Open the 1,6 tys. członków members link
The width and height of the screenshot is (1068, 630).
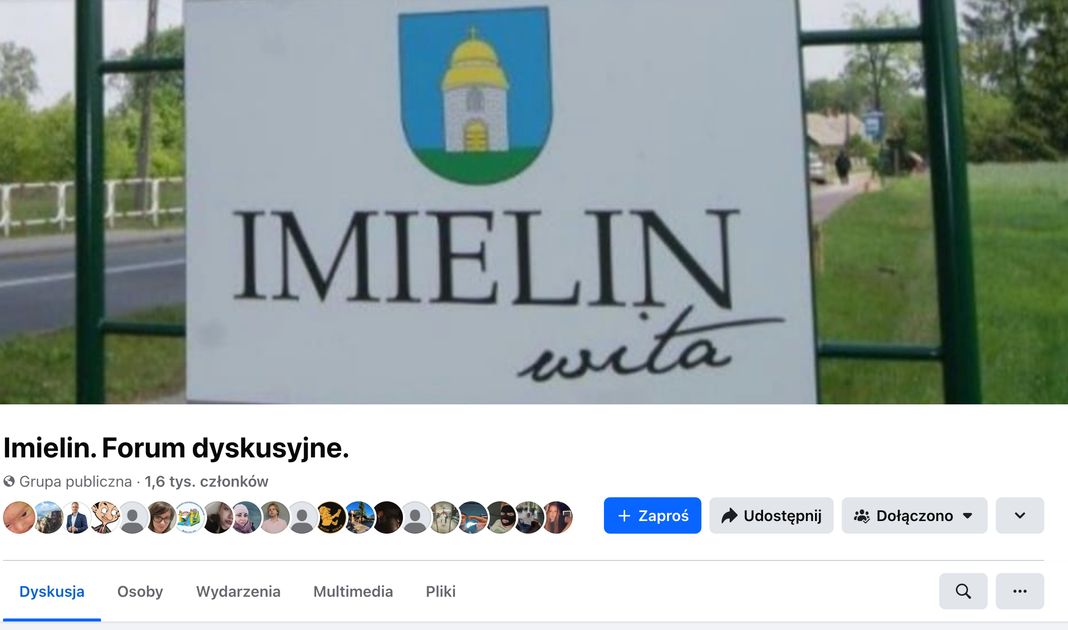[206, 482]
